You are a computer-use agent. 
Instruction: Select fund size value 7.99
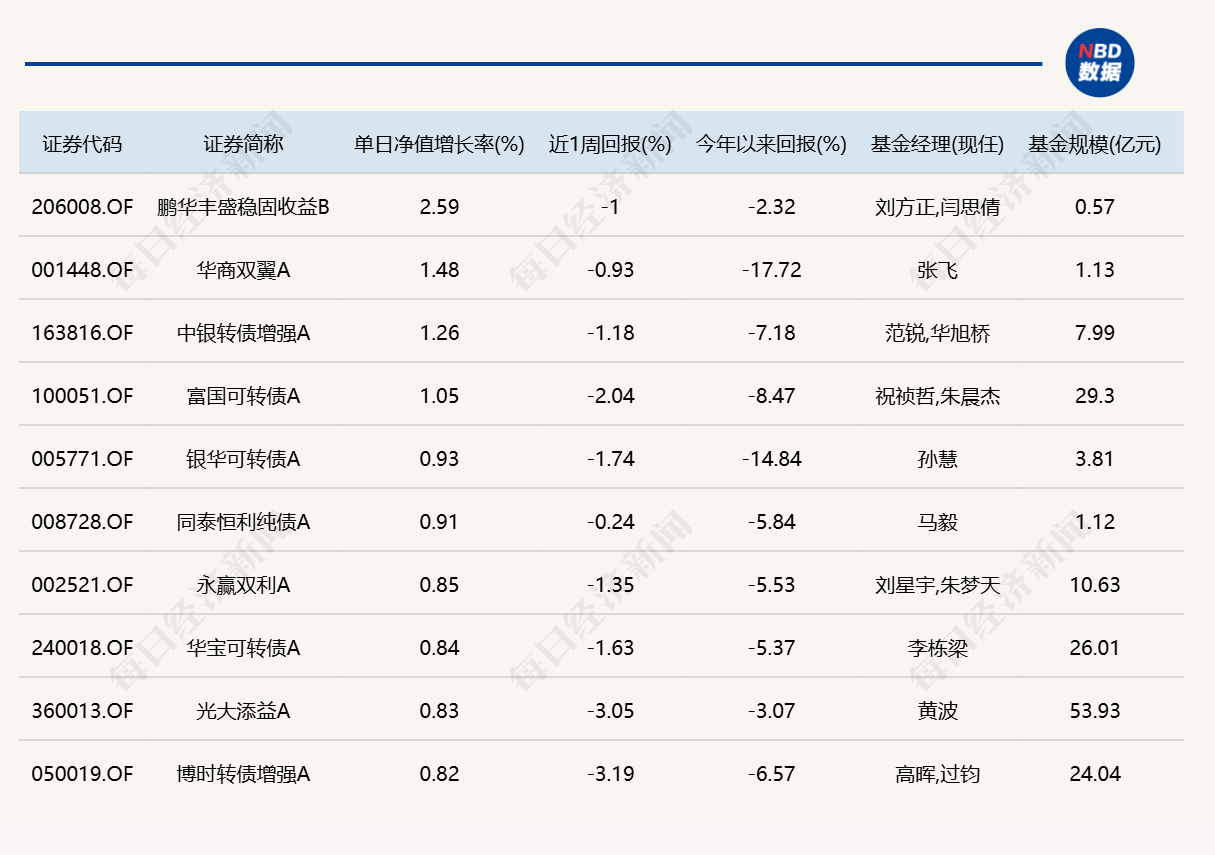pyautogui.click(x=1095, y=333)
